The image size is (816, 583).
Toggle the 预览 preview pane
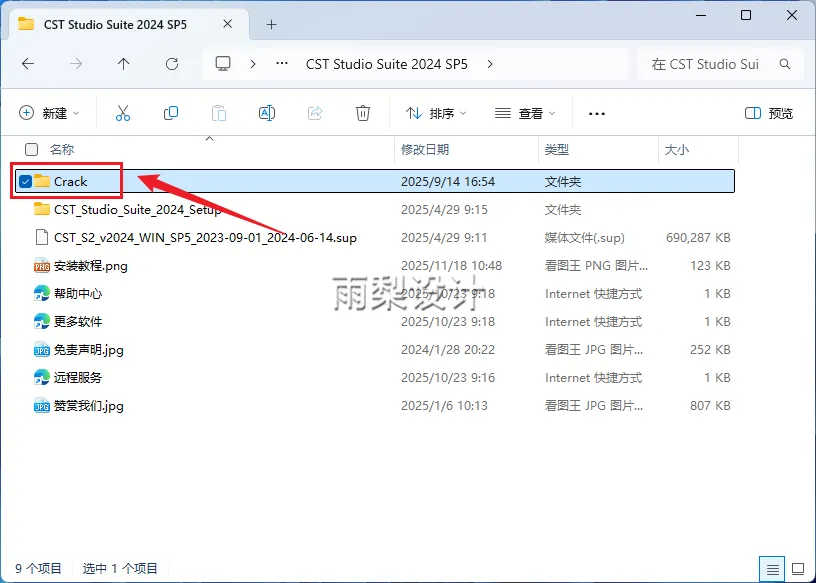(769, 113)
